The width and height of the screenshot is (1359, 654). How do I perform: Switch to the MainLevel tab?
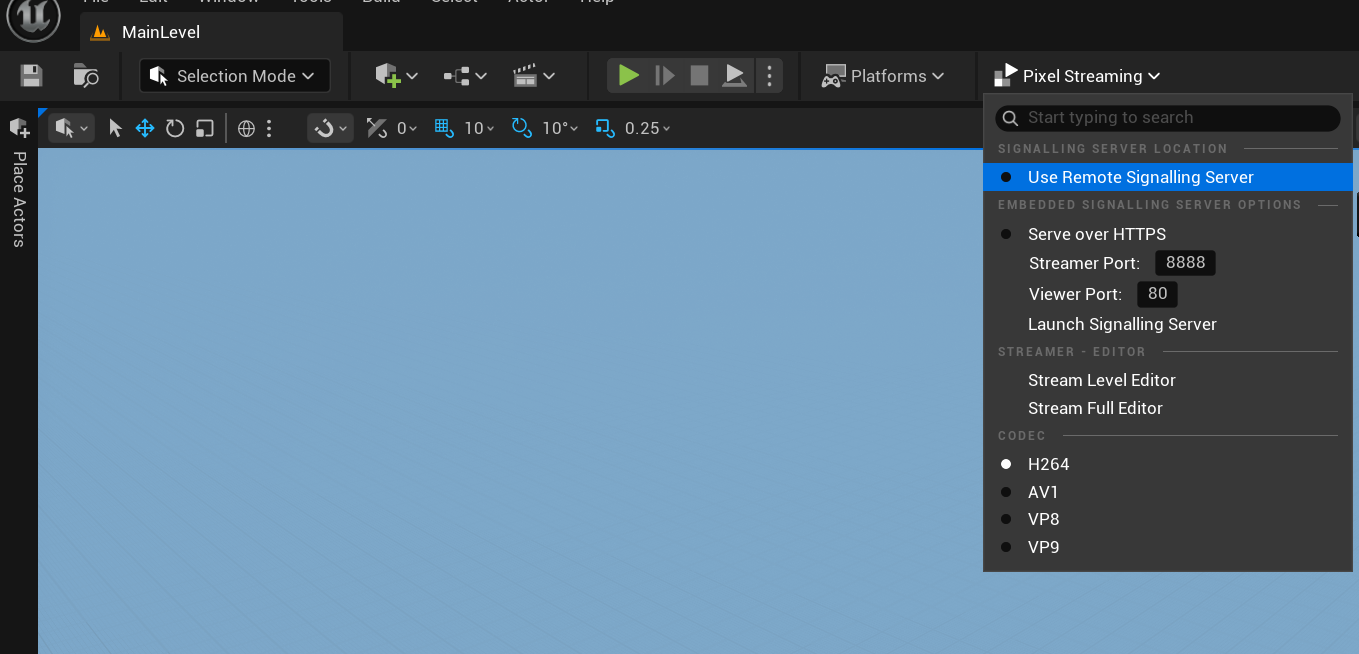tap(160, 32)
